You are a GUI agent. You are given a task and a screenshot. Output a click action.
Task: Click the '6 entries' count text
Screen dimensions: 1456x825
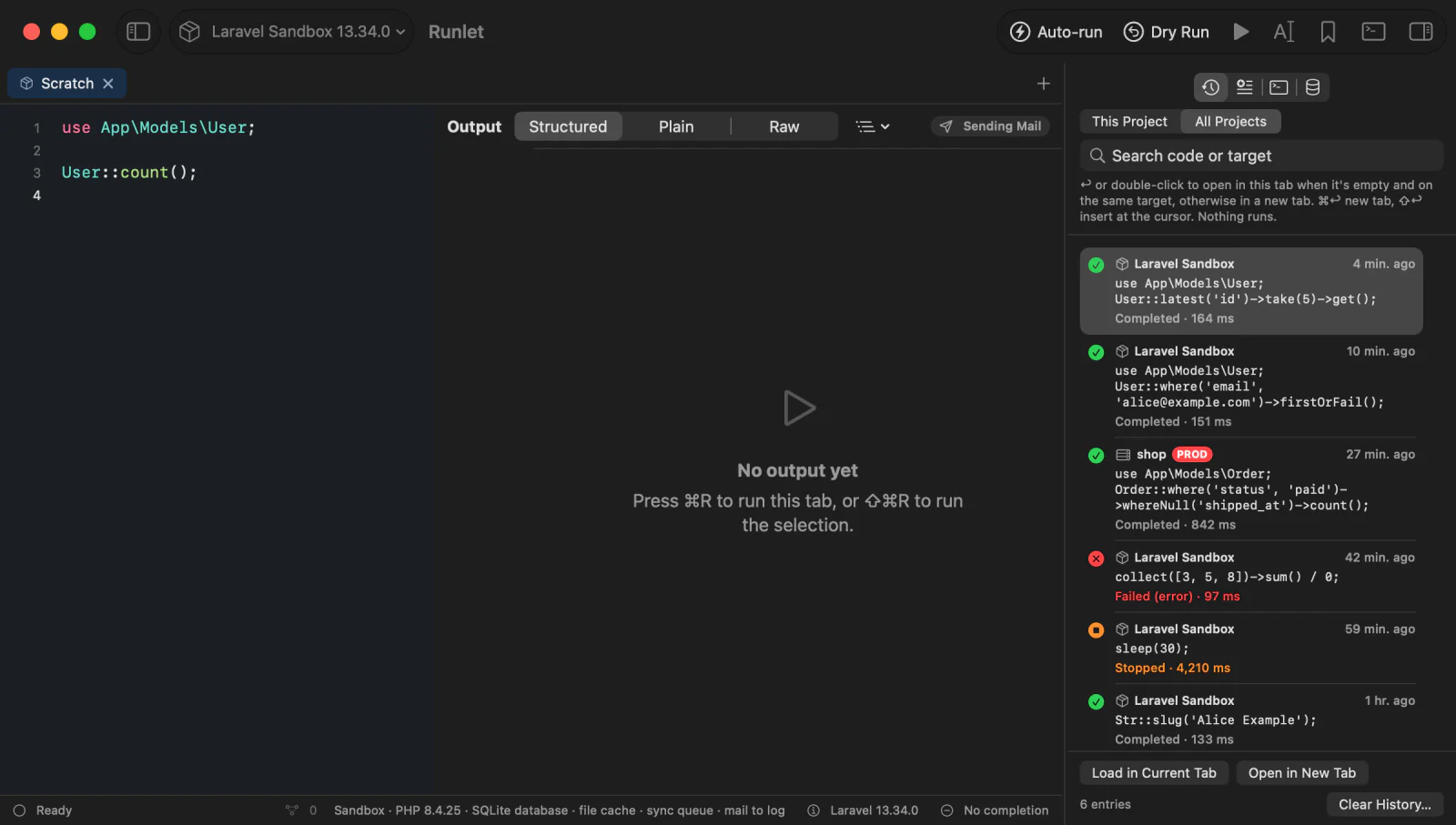point(1105,804)
